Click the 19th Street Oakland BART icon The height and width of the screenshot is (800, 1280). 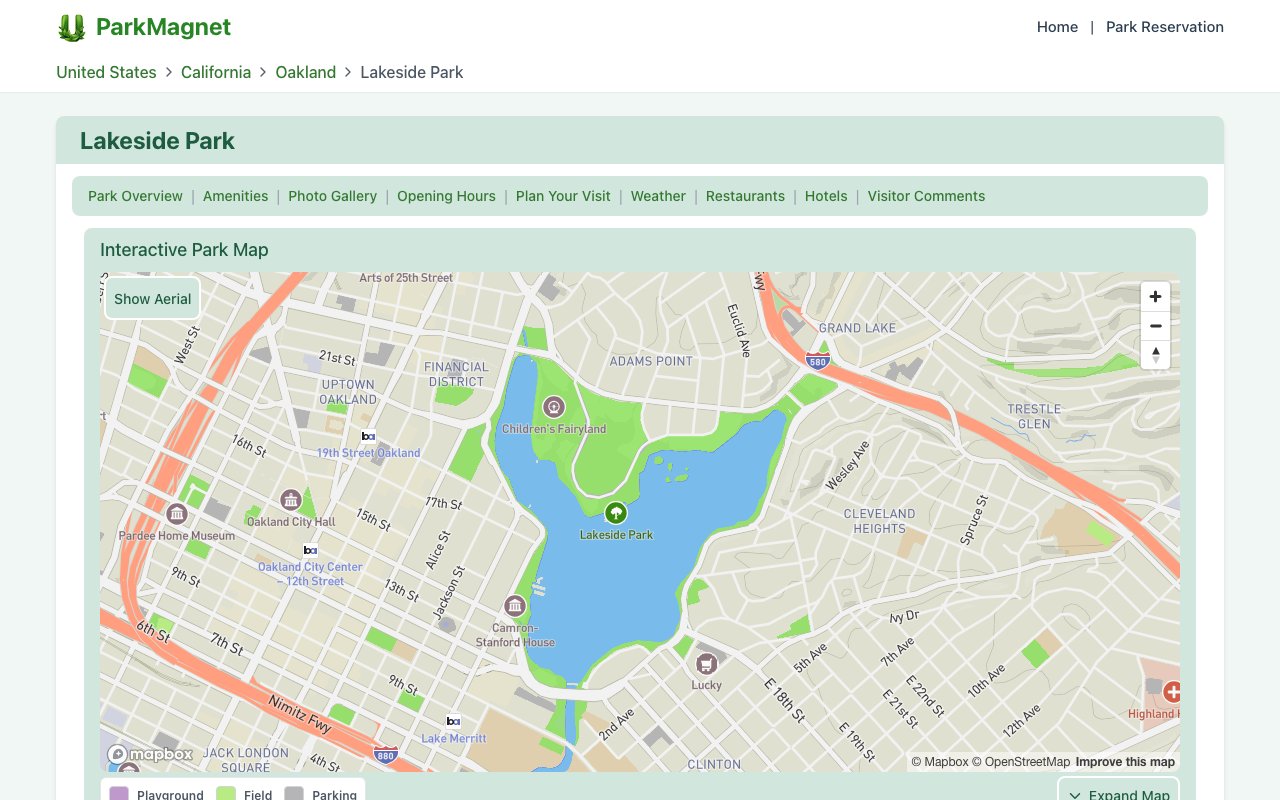(368, 436)
